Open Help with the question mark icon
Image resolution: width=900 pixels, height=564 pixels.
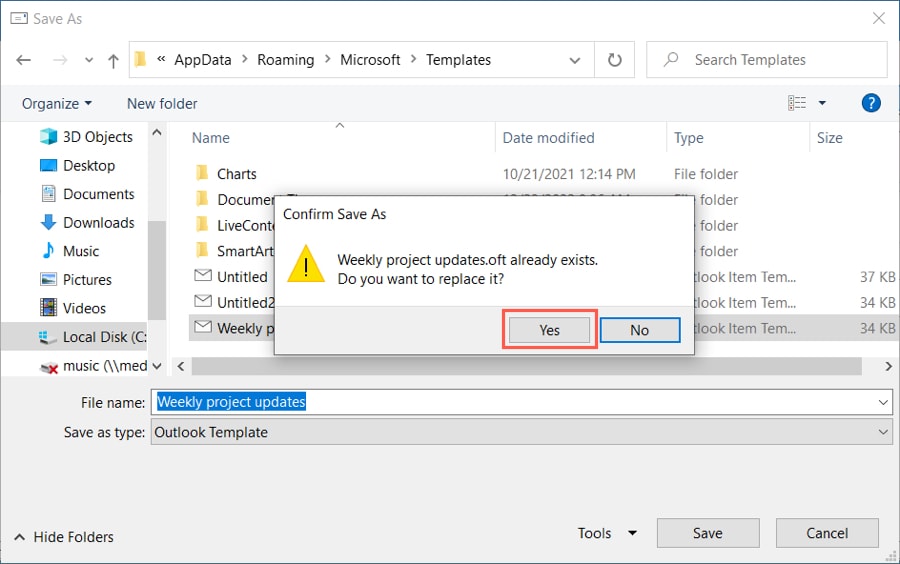[871, 103]
